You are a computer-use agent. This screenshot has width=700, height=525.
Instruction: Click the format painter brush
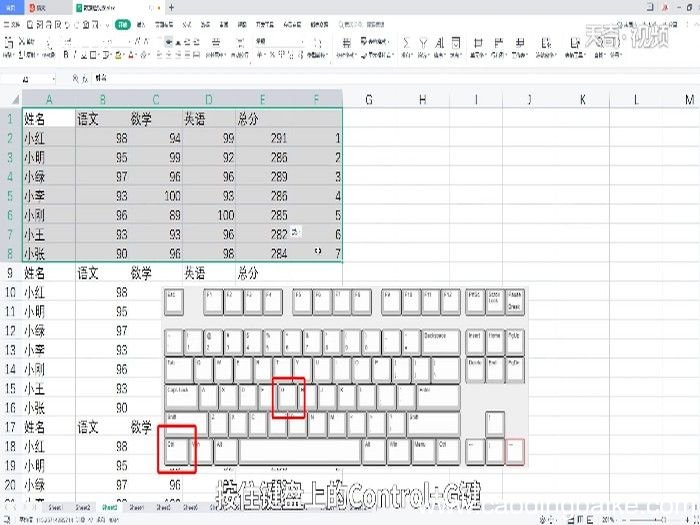coord(49,45)
